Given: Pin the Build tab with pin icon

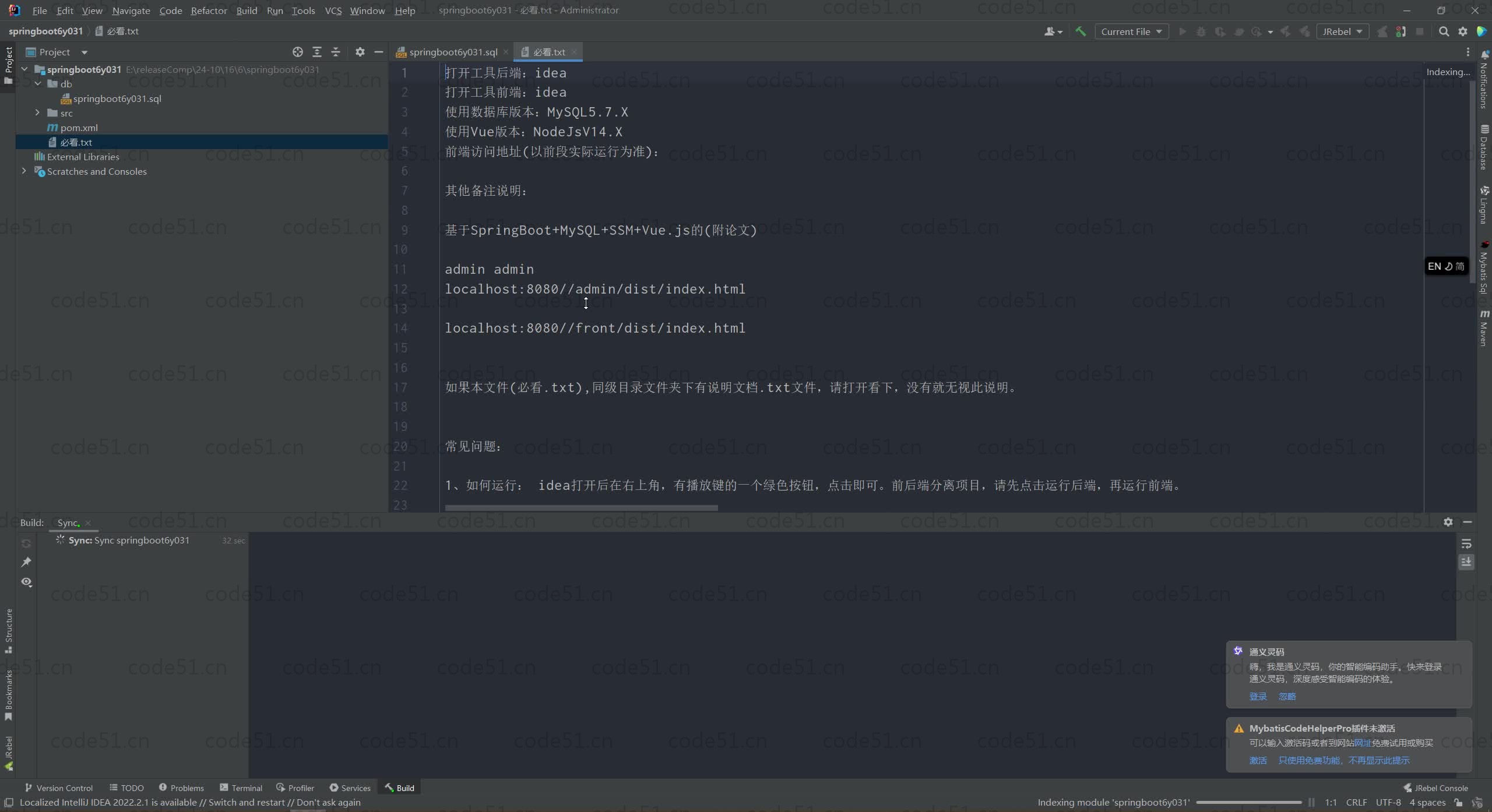Looking at the screenshot, I should [26, 562].
